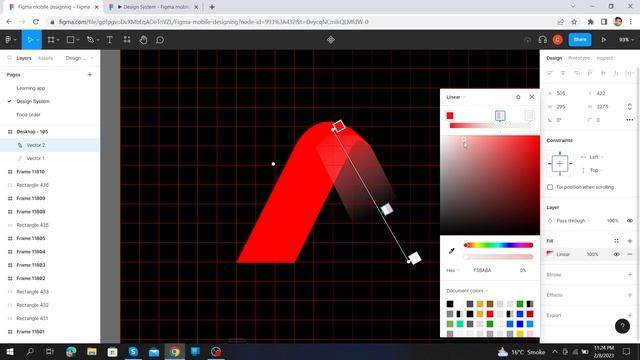Toggle constrain proportions link icon

pyautogui.click(x=629, y=107)
